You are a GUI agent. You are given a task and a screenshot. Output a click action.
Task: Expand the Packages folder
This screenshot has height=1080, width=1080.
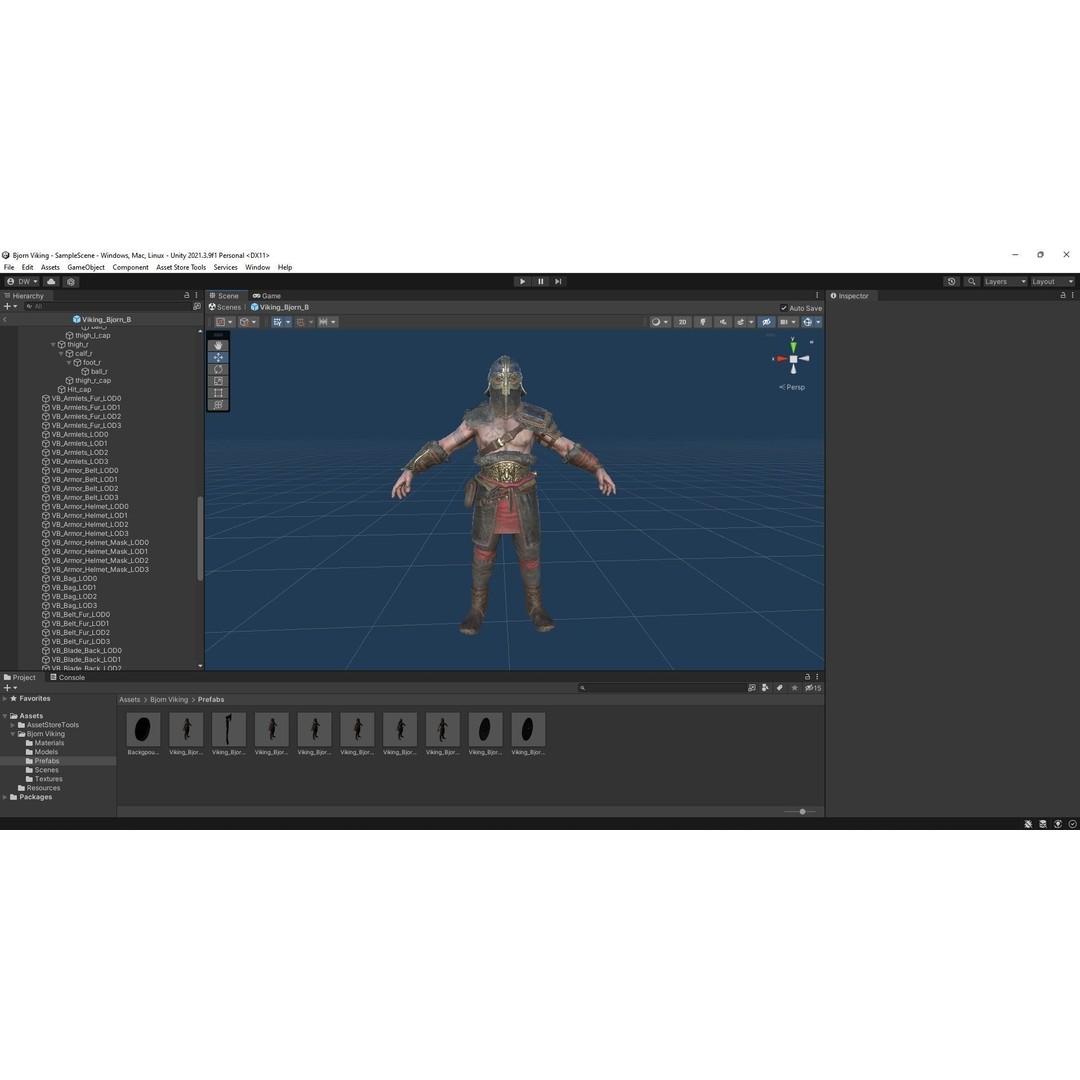[5, 798]
